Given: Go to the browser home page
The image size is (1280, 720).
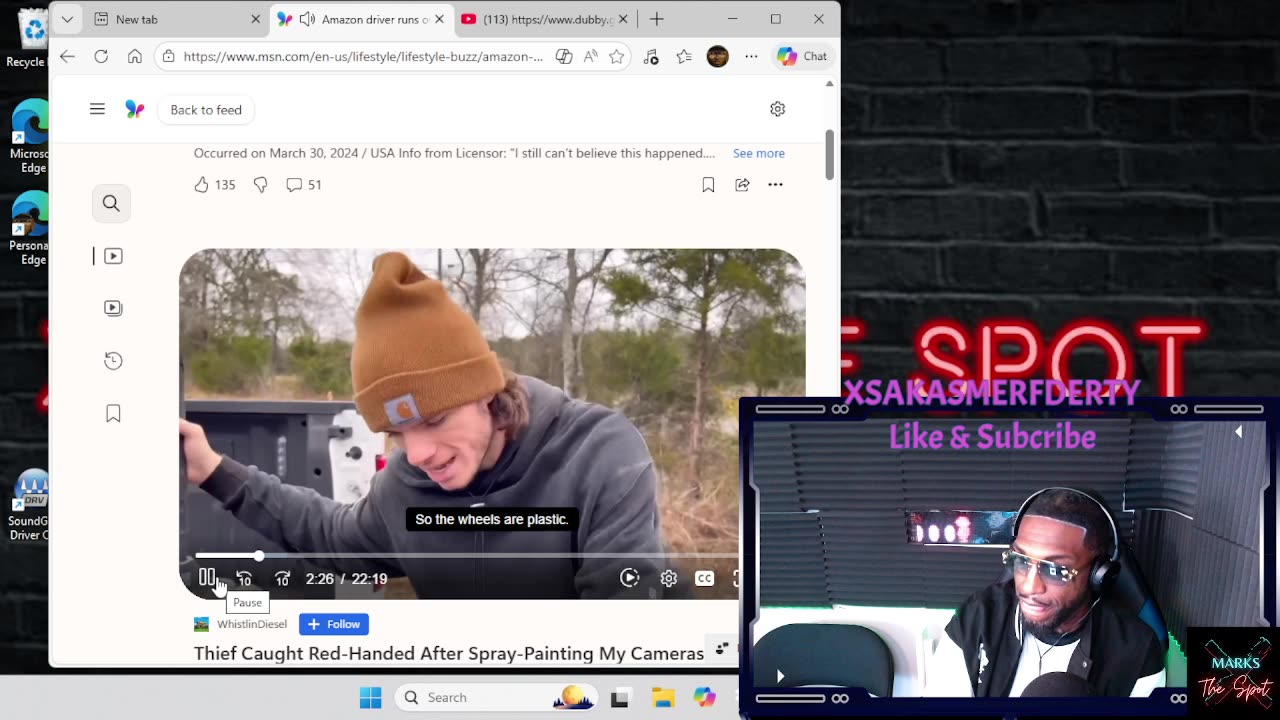Looking at the screenshot, I should click(x=134, y=56).
